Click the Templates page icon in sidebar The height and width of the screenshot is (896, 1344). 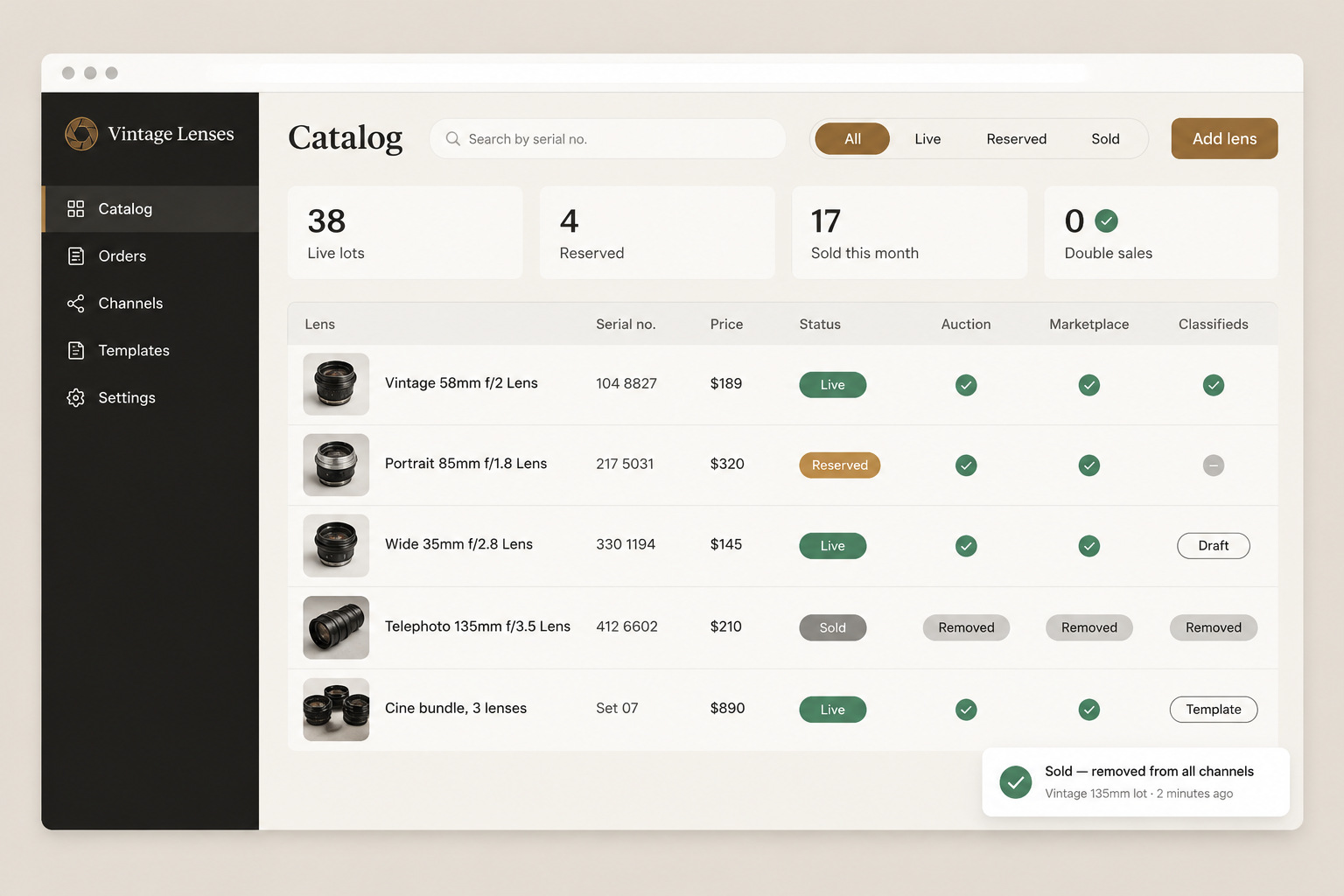[76, 350]
